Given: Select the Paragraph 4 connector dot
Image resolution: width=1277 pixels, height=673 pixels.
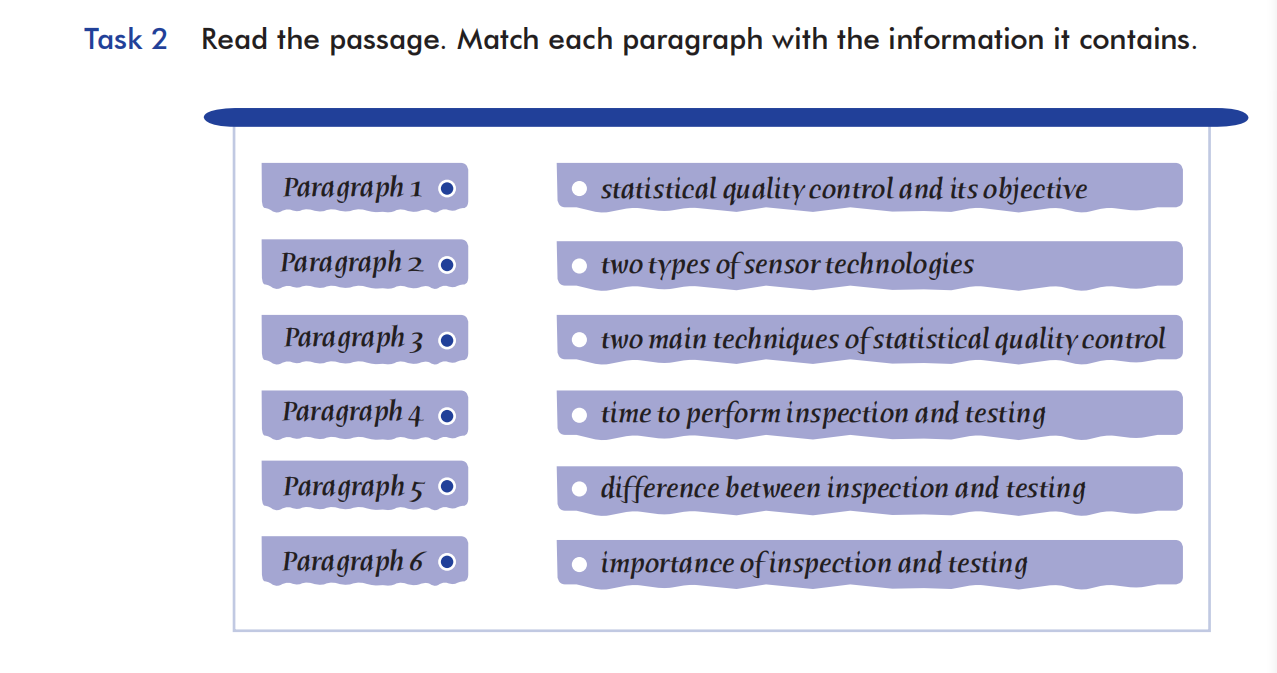Looking at the screenshot, I should click(x=447, y=415).
